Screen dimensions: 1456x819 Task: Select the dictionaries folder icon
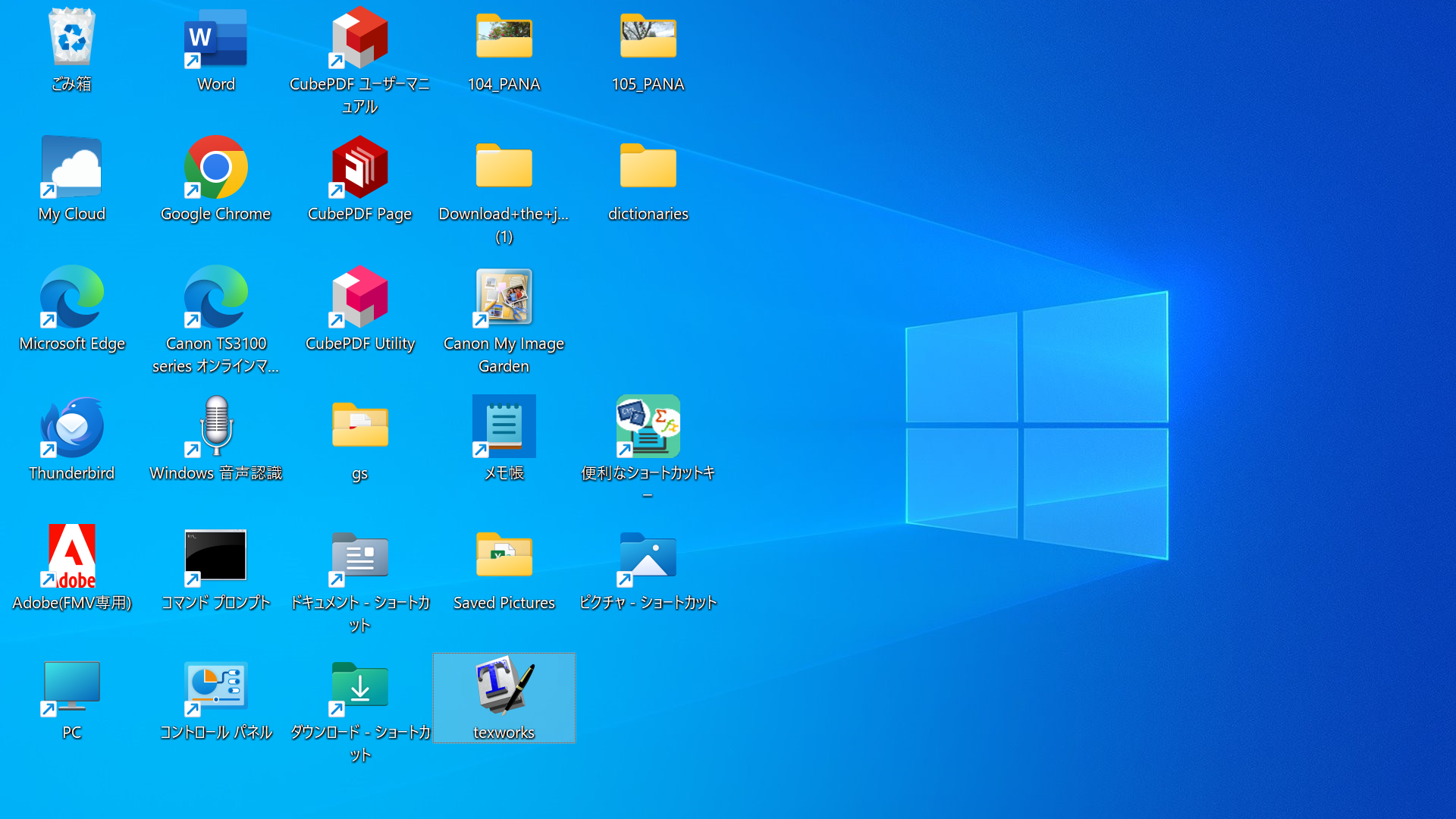point(648,165)
